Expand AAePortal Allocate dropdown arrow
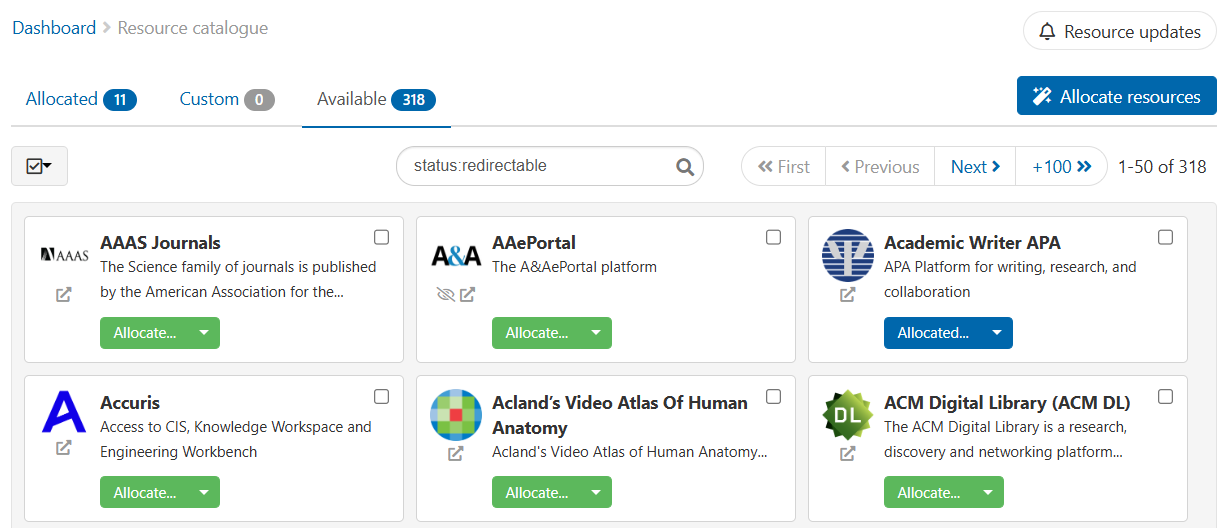This screenshot has width=1228, height=528. 596,333
